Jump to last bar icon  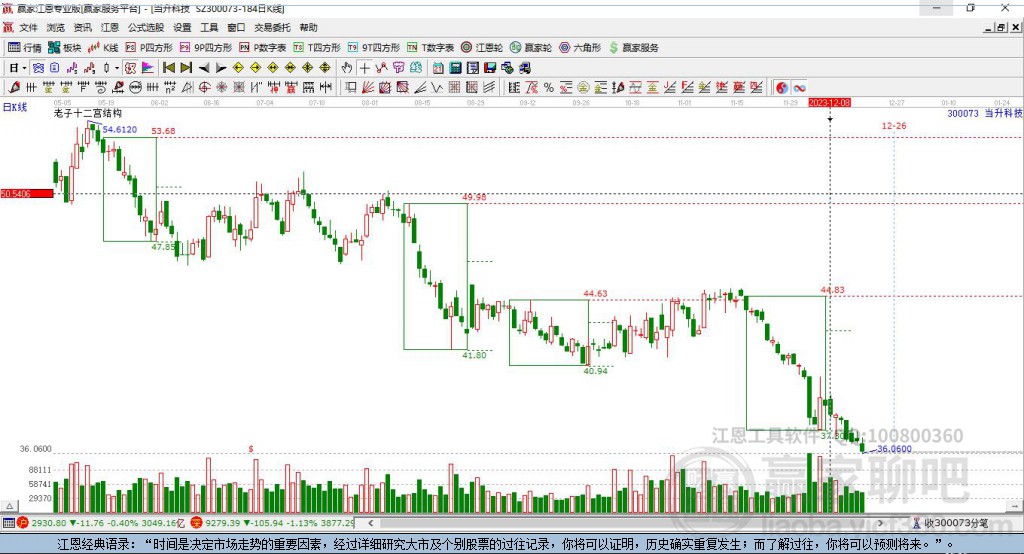[186, 68]
